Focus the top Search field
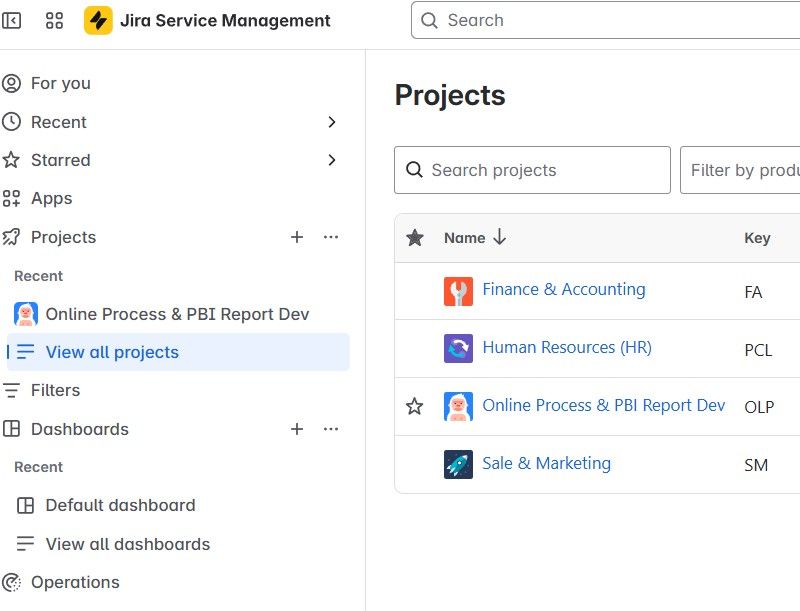800x611 pixels. [x=606, y=20]
